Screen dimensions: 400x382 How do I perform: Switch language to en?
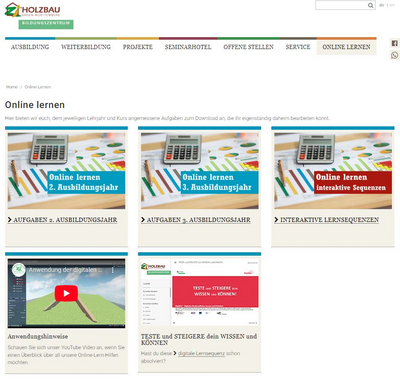[392, 5]
